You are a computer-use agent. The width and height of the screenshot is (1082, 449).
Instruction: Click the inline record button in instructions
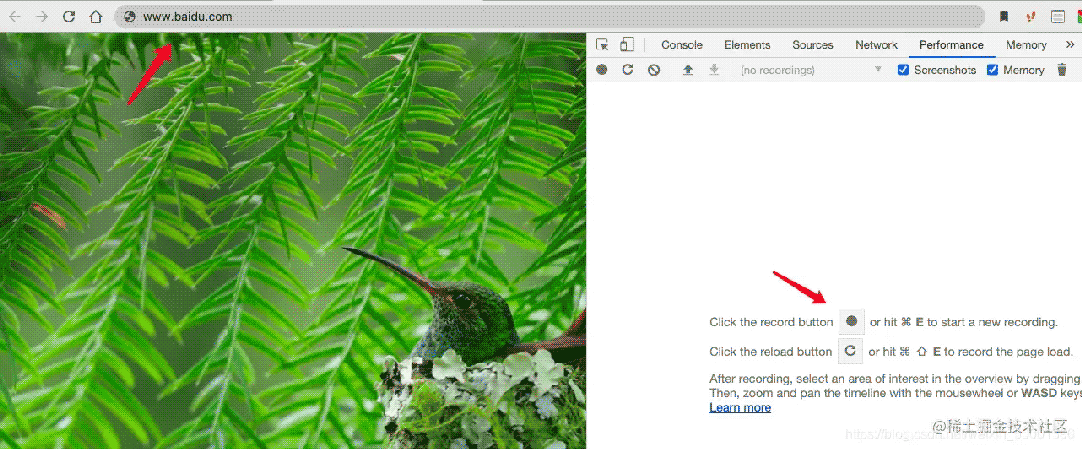852,321
